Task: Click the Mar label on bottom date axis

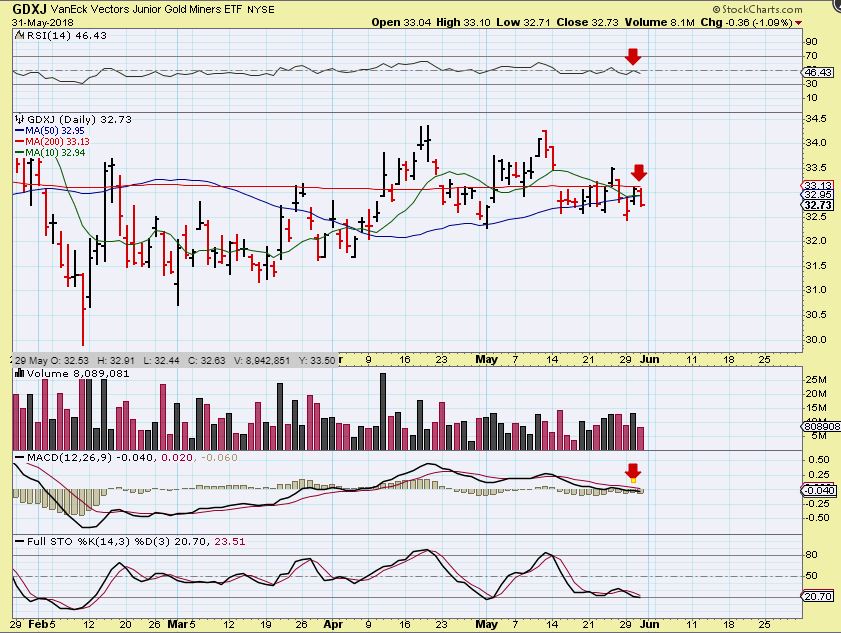Action: [x=177, y=624]
